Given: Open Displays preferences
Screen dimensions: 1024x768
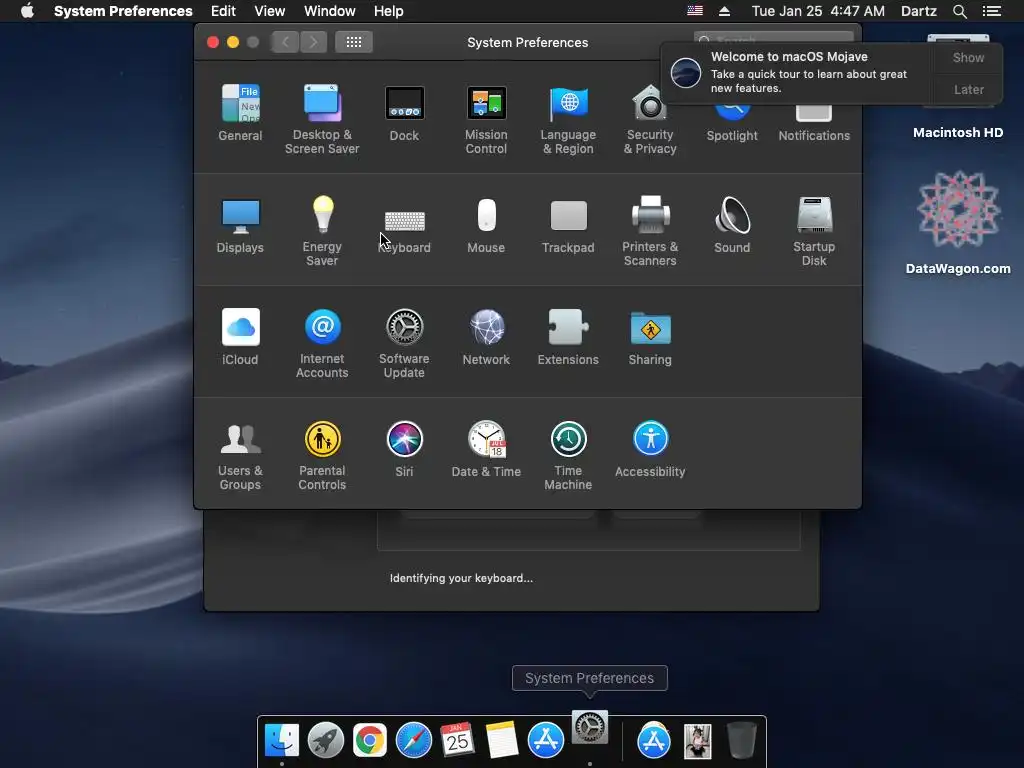Looking at the screenshot, I should pos(240,225).
